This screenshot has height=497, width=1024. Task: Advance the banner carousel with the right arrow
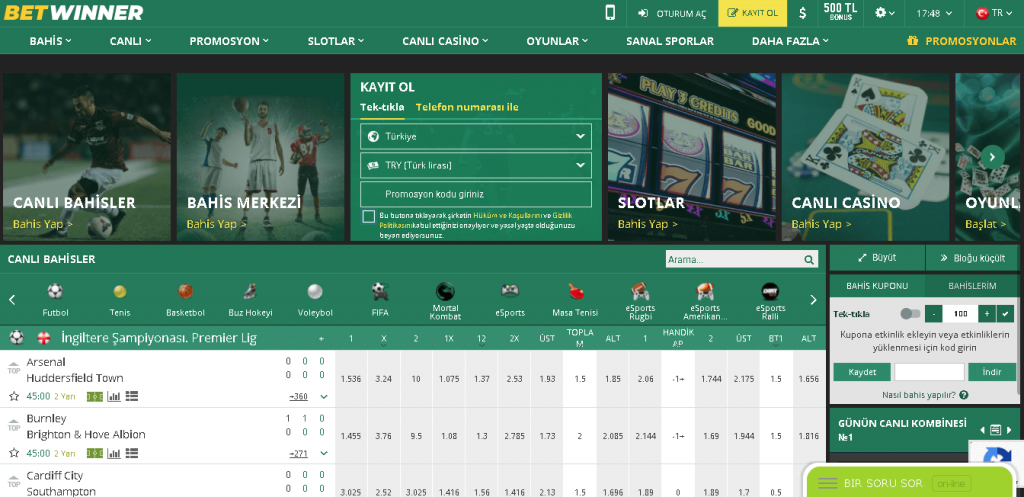pos(993,157)
